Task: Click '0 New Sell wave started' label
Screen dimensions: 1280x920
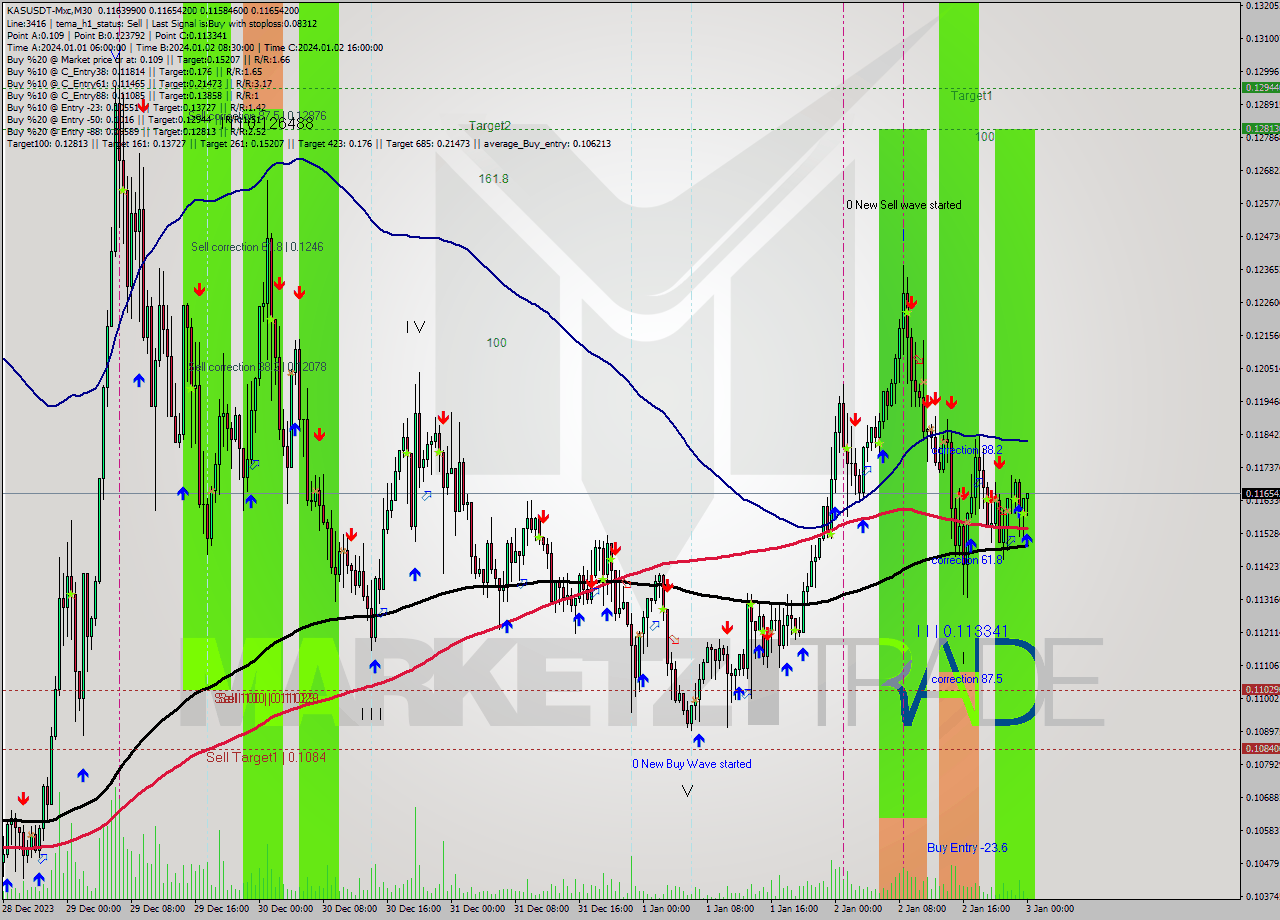Action: coord(904,205)
